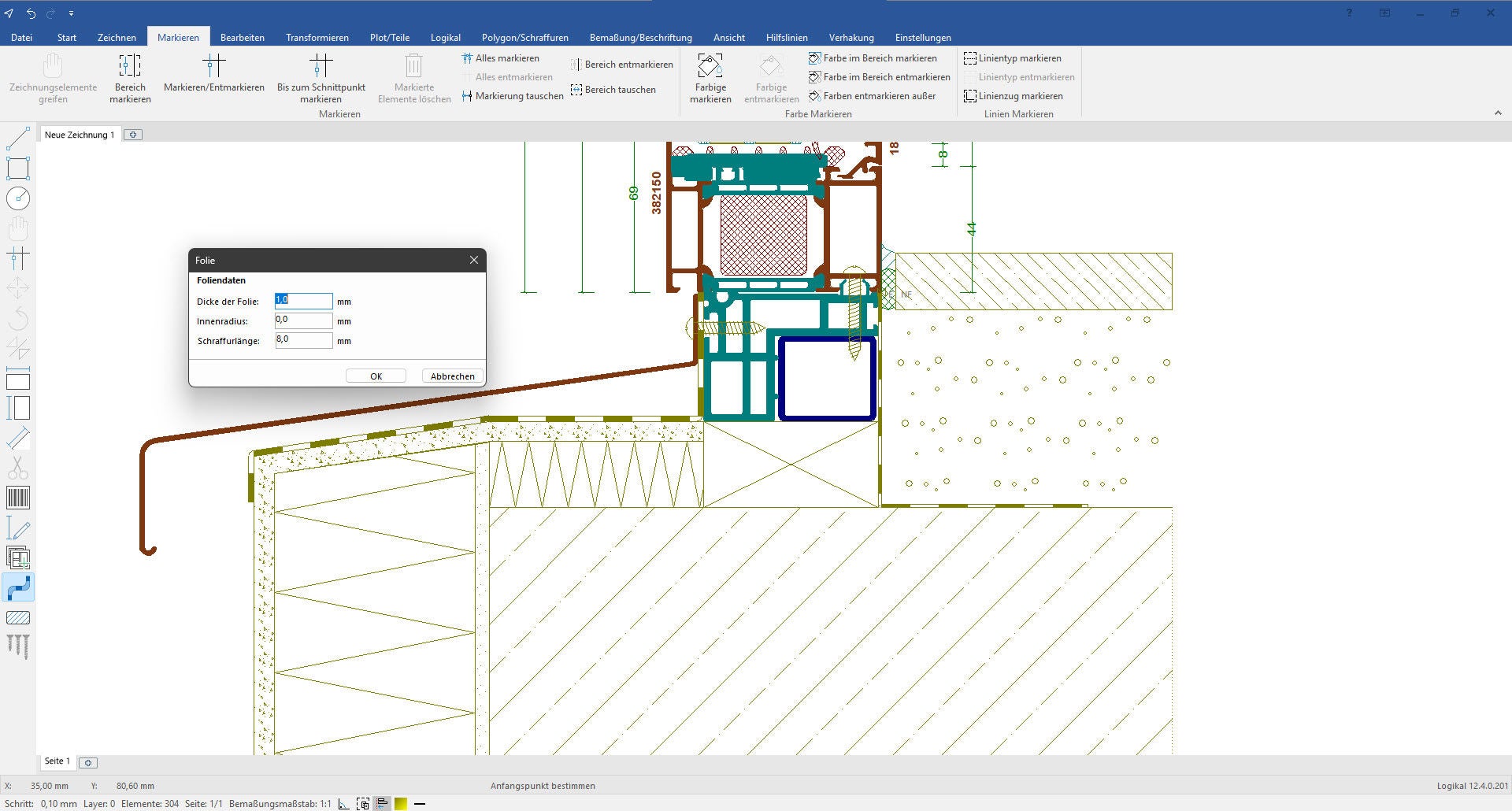Add a new drawing tab
The image size is (1512, 811).
coord(133,135)
